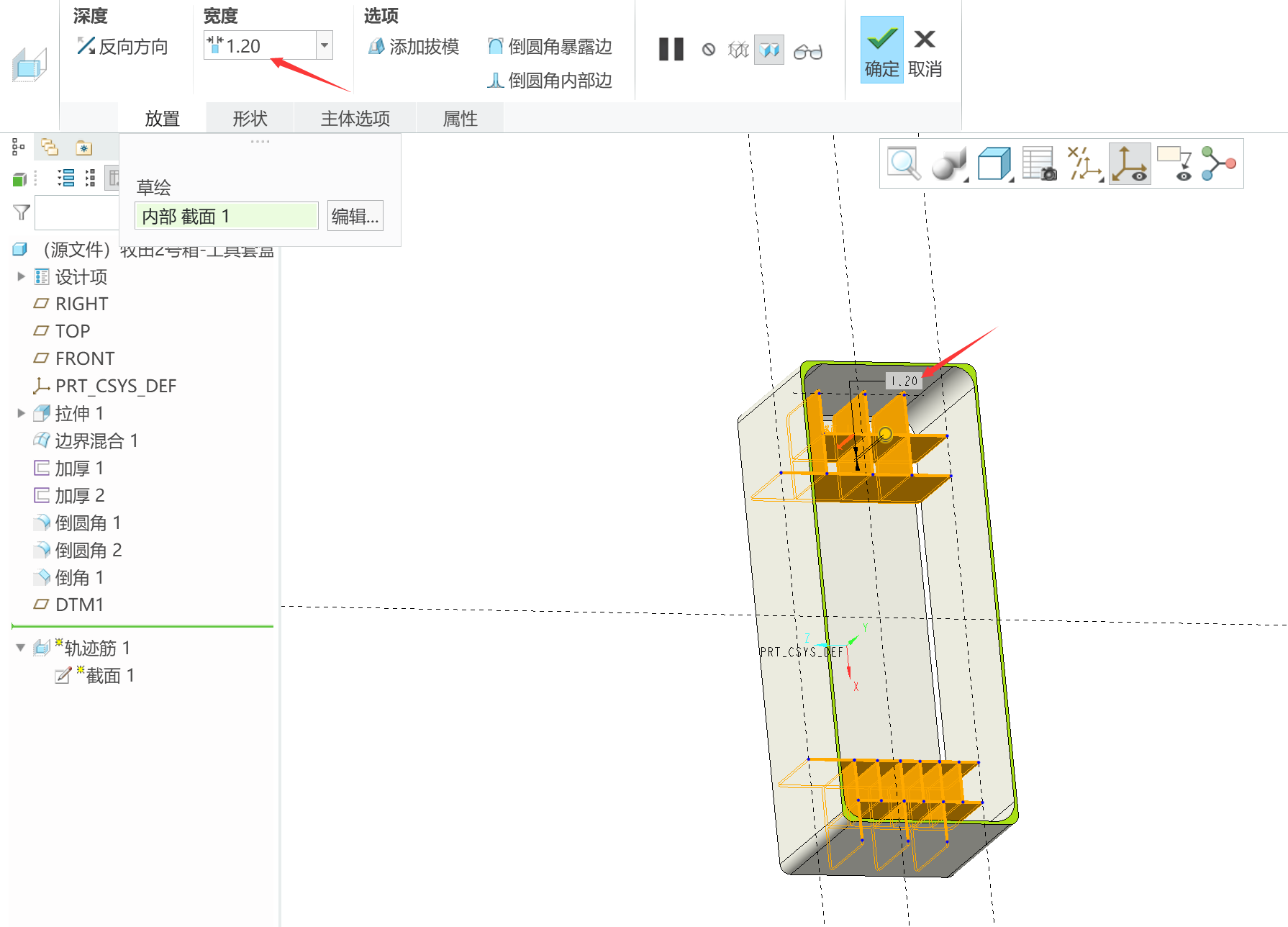Click the tree expand/collapse options icon
This screenshot has width=1288, height=927.
pyautogui.click(x=90, y=178)
